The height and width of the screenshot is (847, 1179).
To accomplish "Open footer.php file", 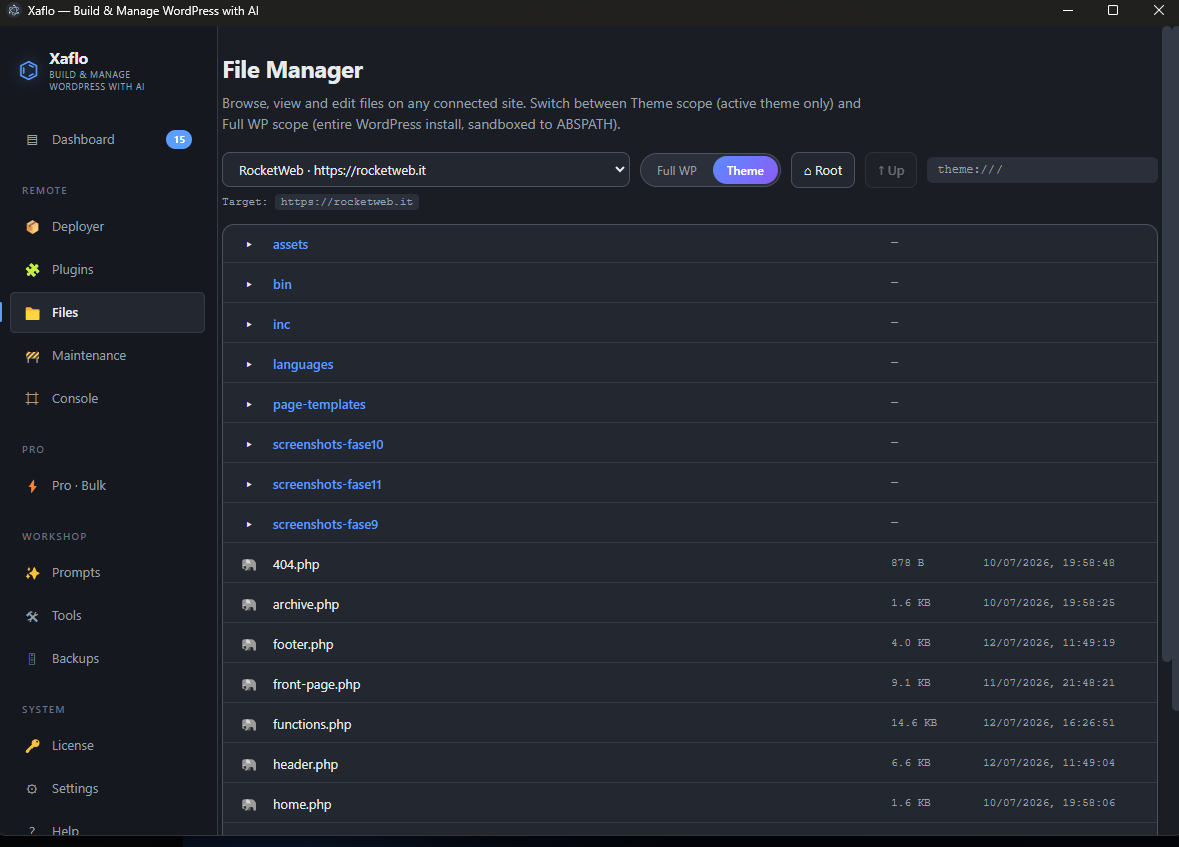I will [303, 645].
